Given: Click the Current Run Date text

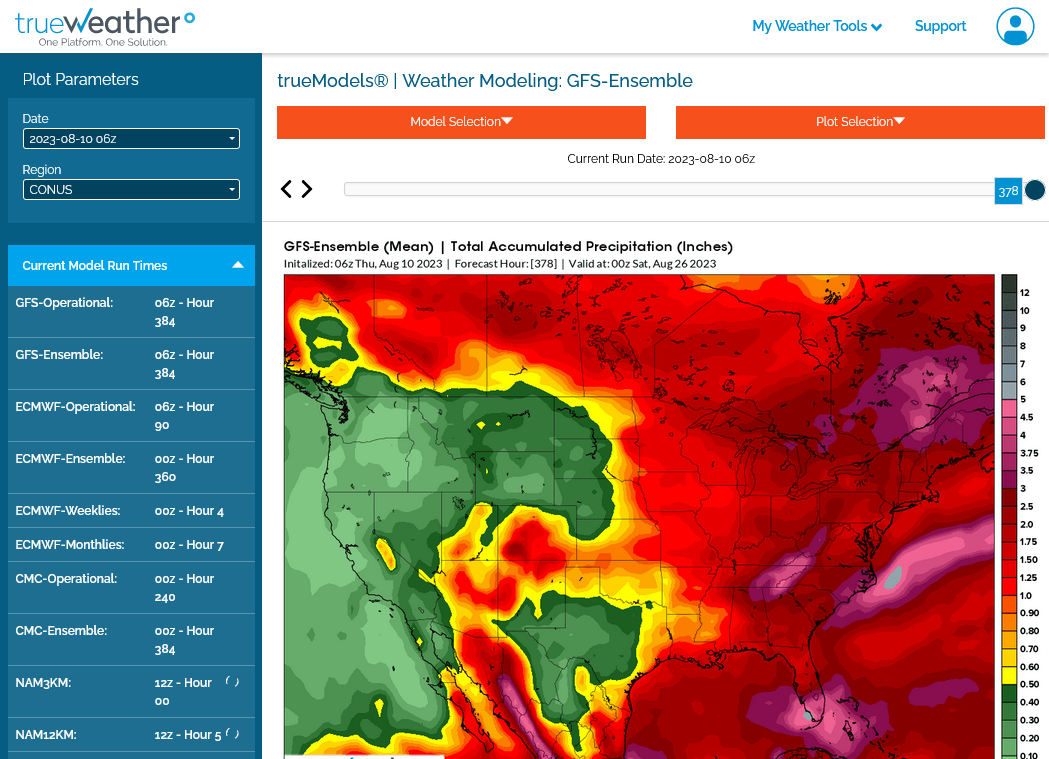Looking at the screenshot, I should tap(661, 159).
